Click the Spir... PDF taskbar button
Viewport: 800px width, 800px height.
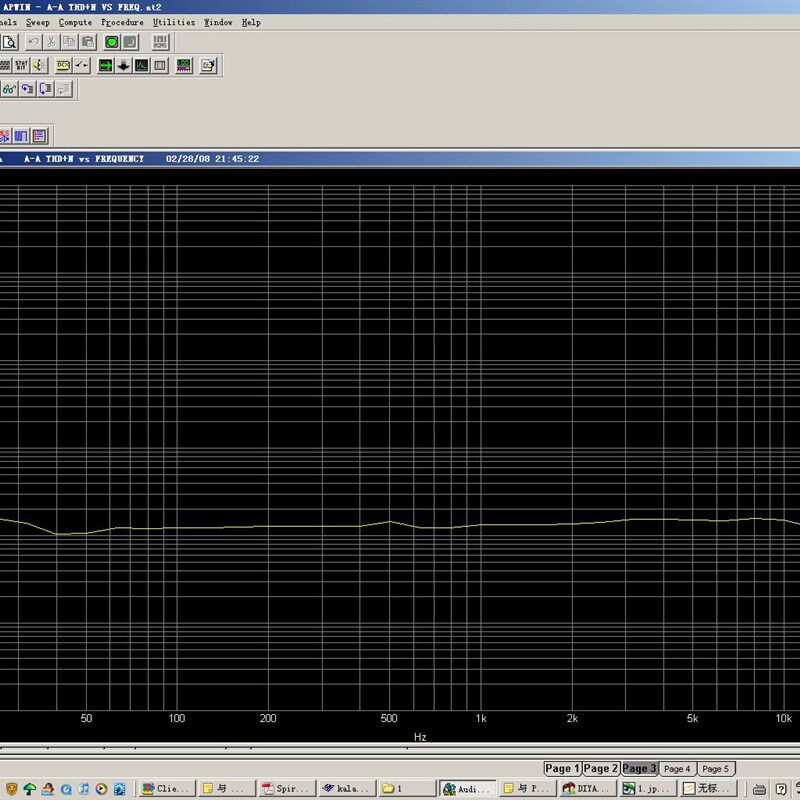tap(287, 789)
